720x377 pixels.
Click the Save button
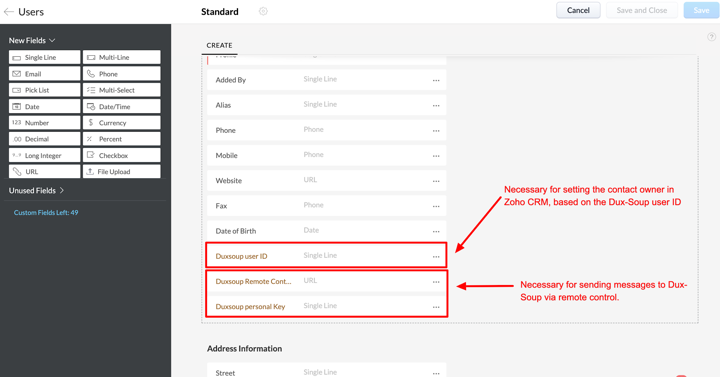click(701, 10)
